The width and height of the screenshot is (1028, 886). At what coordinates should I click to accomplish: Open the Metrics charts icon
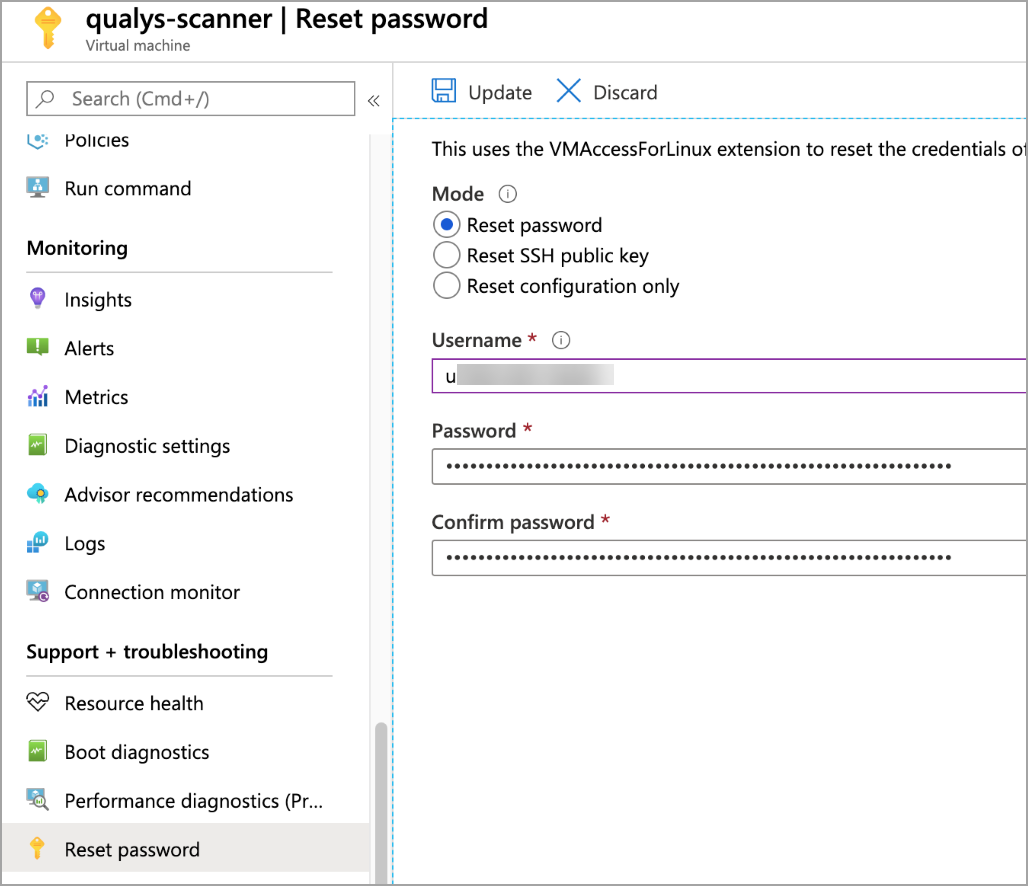pos(37,397)
